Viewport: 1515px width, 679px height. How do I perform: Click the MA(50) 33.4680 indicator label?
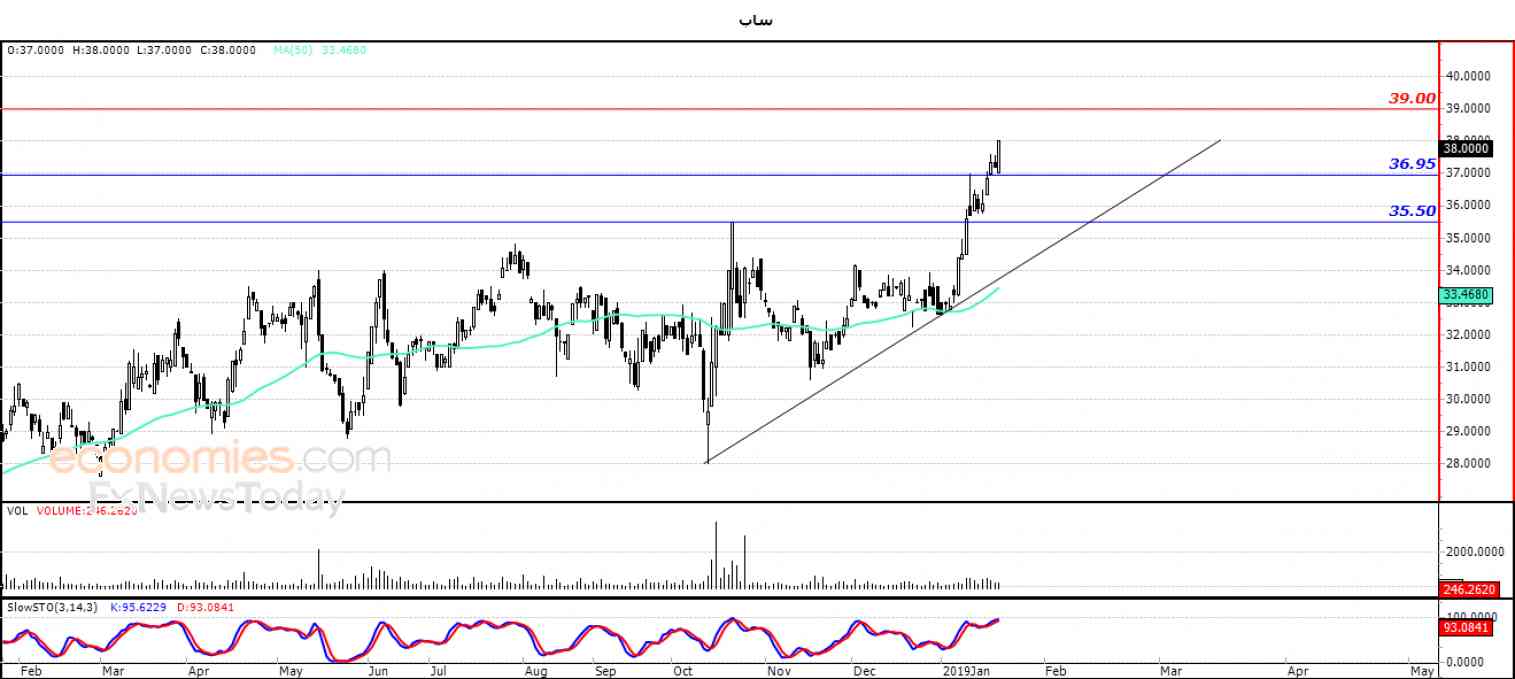(x=320, y=50)
